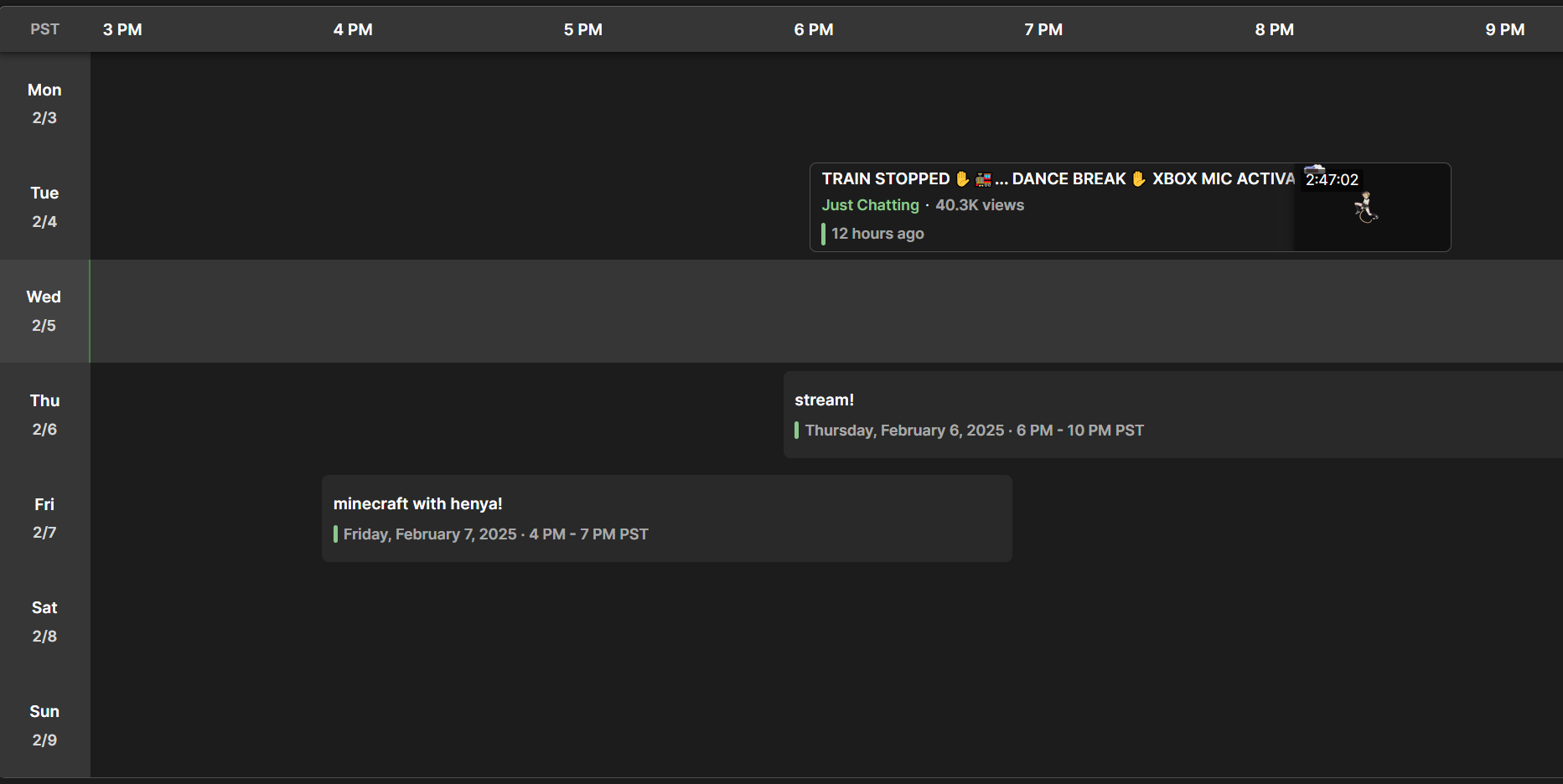Screen dimensions: 1563x784
Task: Open the Just Chatting category link
Action: 870,205
